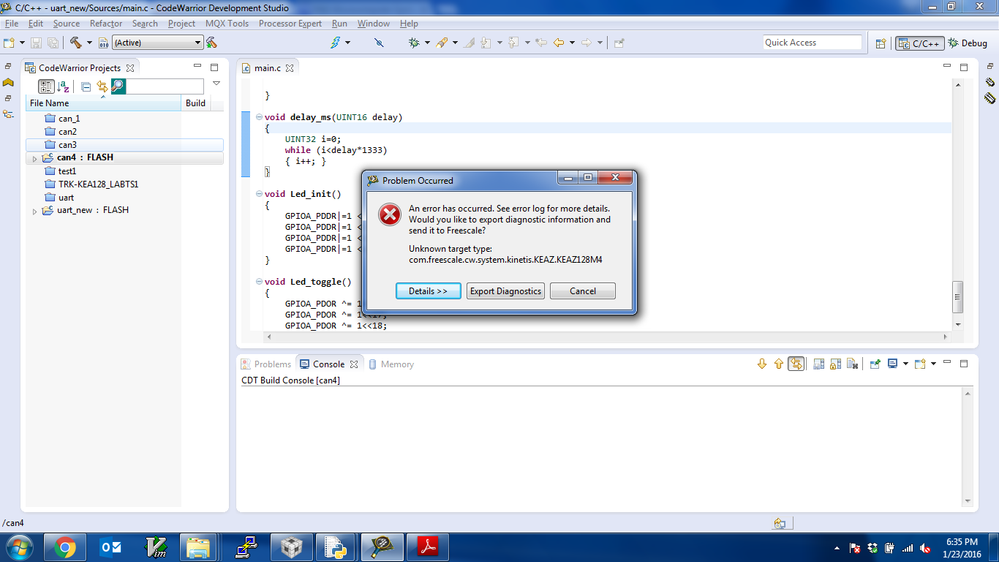Click the console previous-error up arrow icon
999x562 pixels.
(779, 364)
